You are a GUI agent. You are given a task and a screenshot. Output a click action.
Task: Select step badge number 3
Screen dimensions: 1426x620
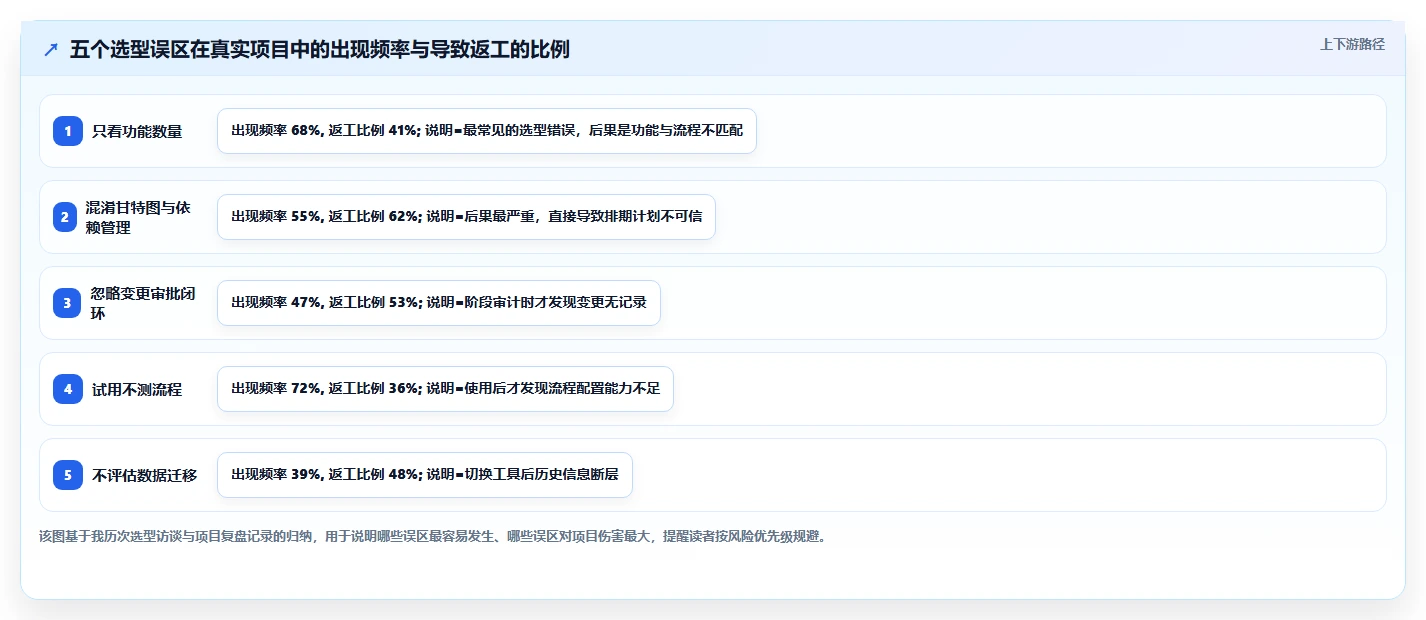[x=68, y=303]
